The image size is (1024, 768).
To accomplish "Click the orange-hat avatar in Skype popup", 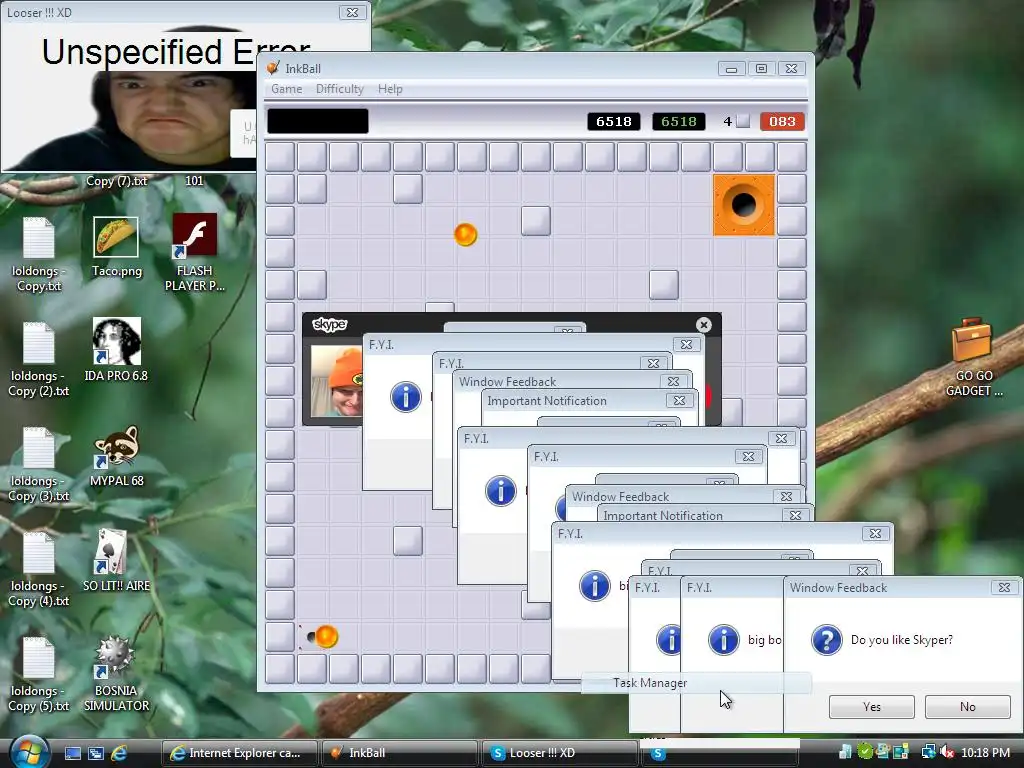I will tap(336, 381).
